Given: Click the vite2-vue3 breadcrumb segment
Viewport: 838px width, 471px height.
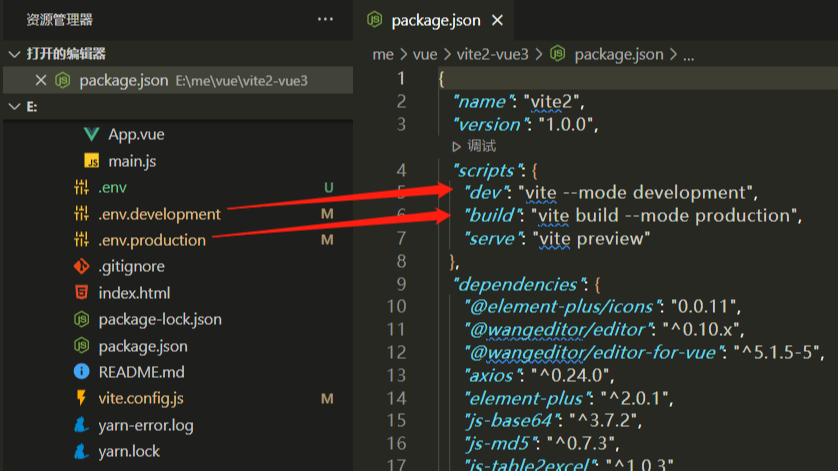Looking at the screenshot, I should click(x=491, y=54).
